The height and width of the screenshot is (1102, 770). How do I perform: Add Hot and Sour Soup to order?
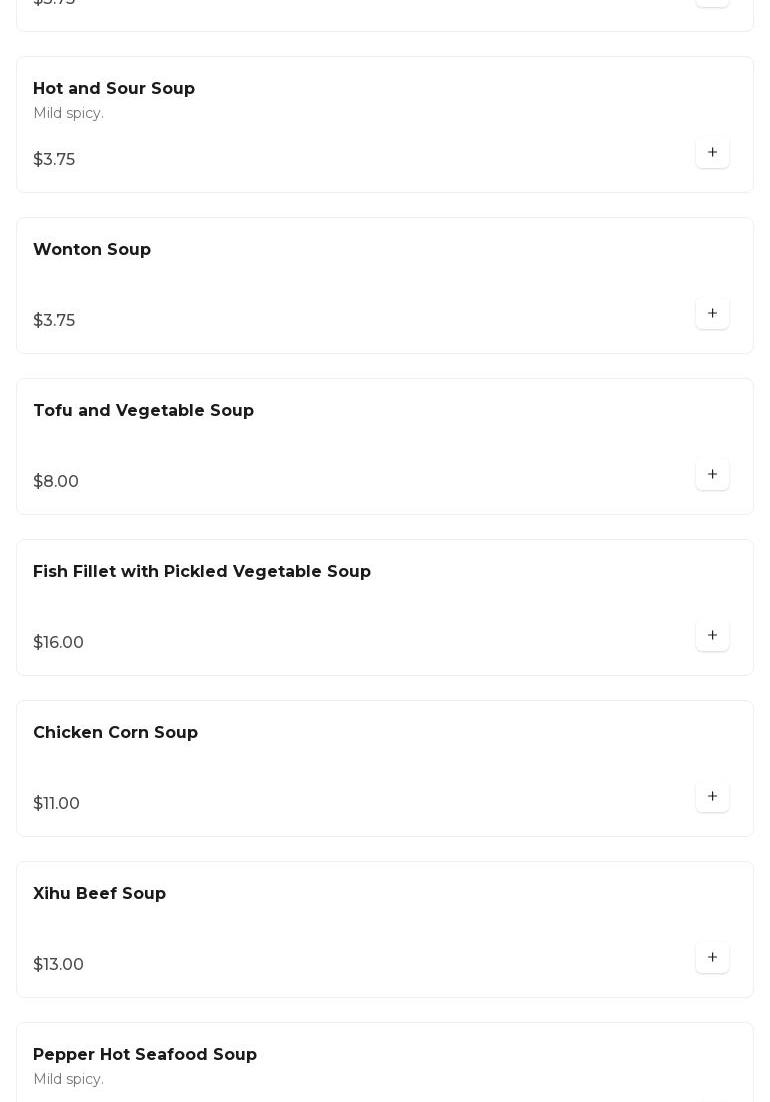point(712,153)
